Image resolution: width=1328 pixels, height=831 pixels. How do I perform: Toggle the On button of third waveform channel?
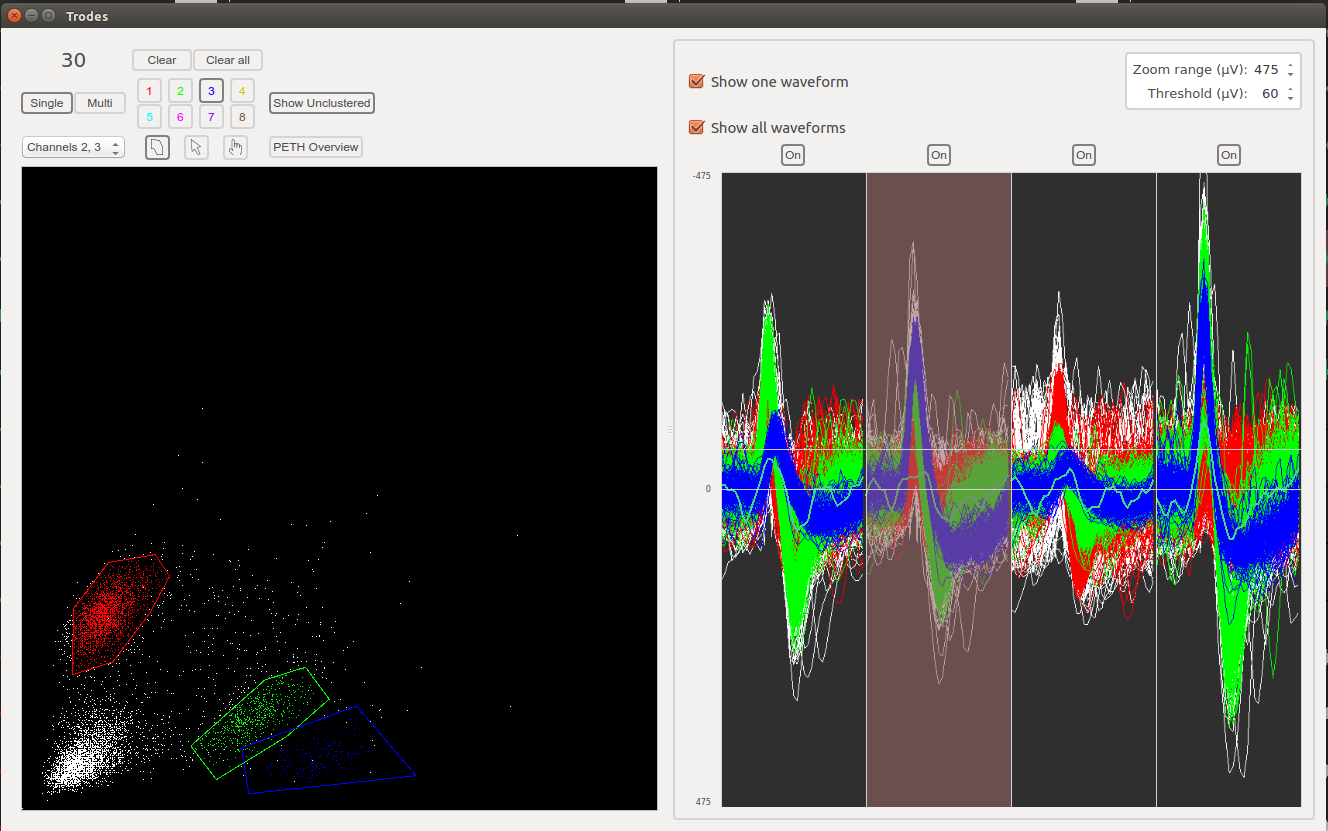point(1083,155)
